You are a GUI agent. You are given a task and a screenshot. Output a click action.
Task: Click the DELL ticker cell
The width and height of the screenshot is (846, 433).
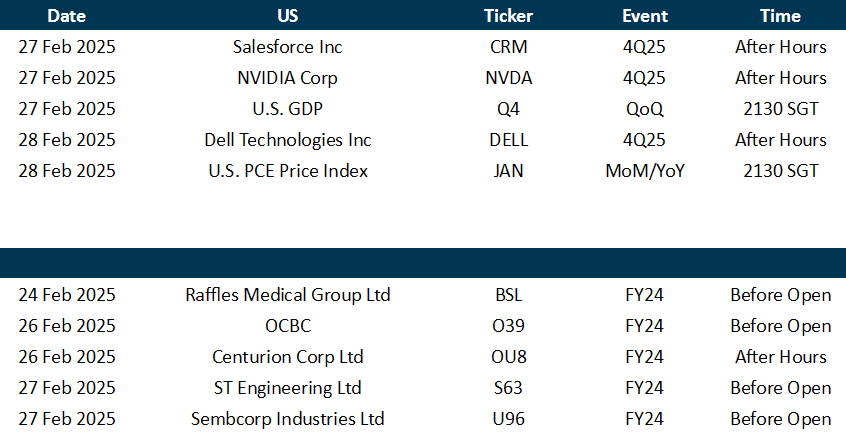(x=508, y=140)
